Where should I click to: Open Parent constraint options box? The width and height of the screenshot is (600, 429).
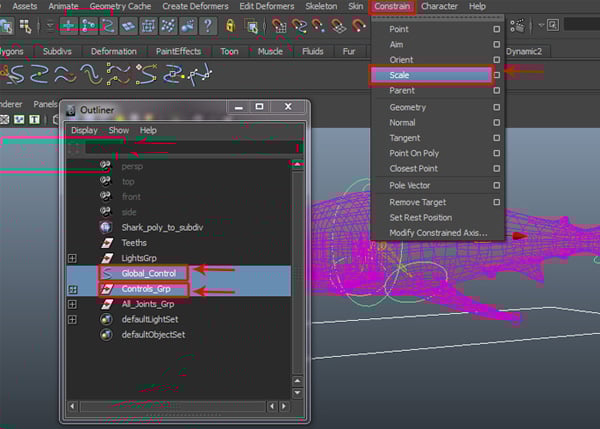click(496, 91)
